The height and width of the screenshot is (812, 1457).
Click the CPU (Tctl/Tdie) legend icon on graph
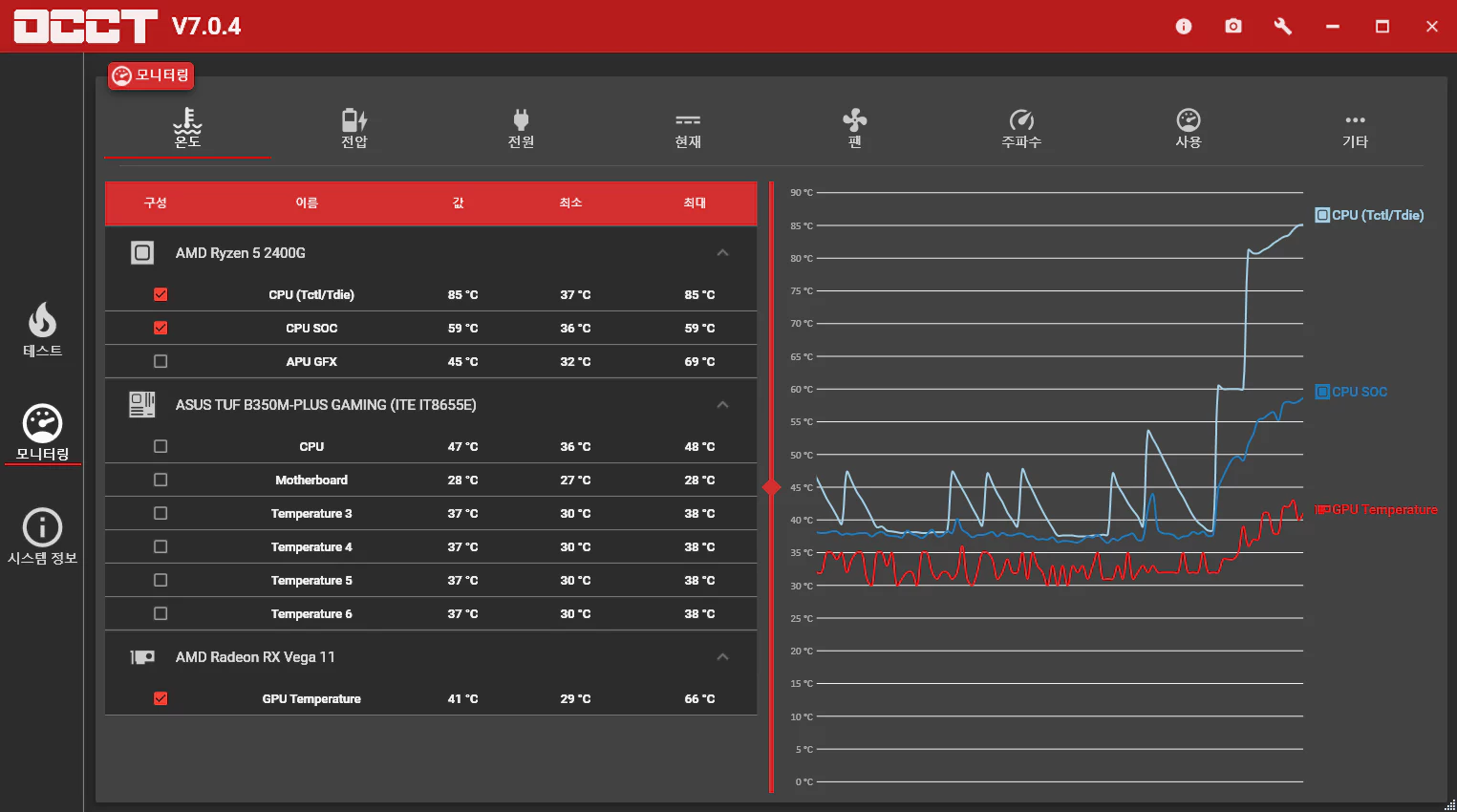[1322, 215]
